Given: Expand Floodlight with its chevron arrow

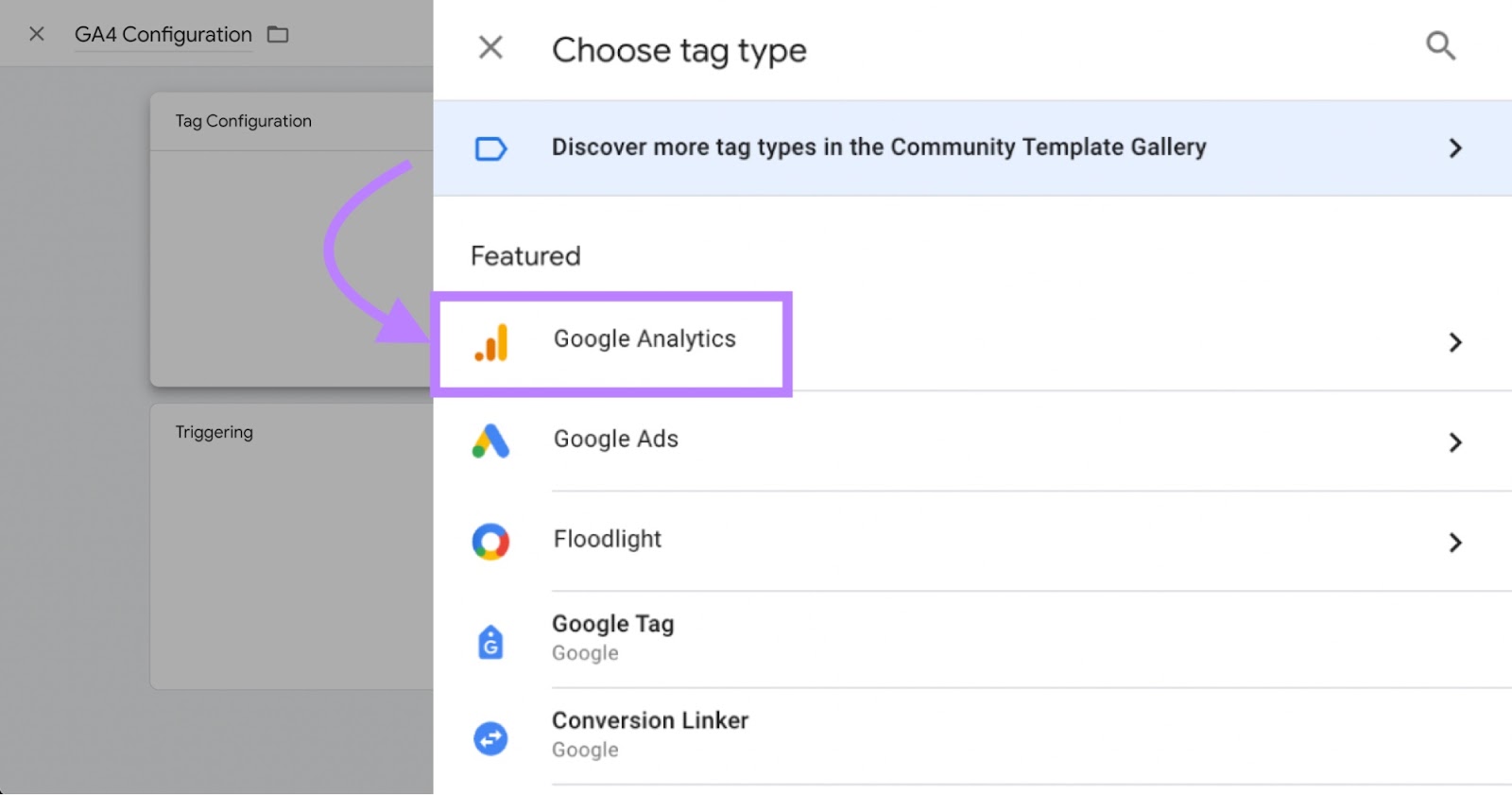Looking at the screenshot, I should pyautogui.click(x=1454, y=543).
